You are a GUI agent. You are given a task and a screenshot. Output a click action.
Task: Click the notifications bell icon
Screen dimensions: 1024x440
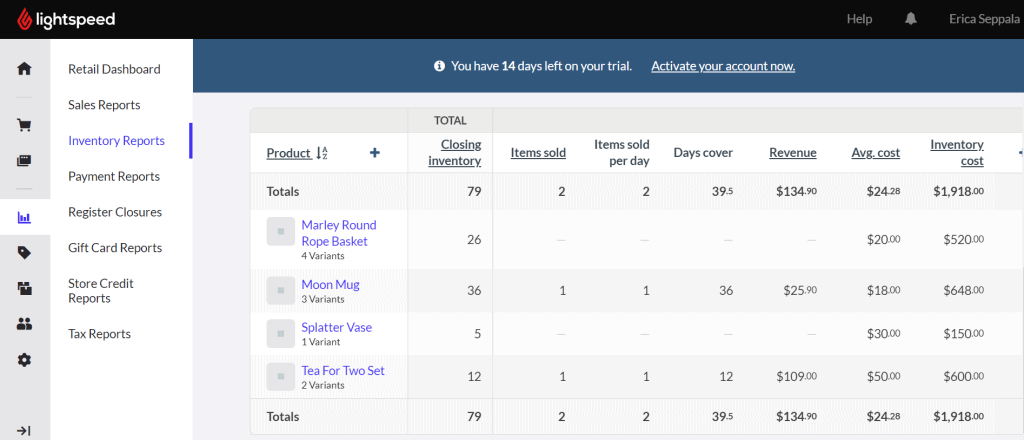(x=911, y=19)
